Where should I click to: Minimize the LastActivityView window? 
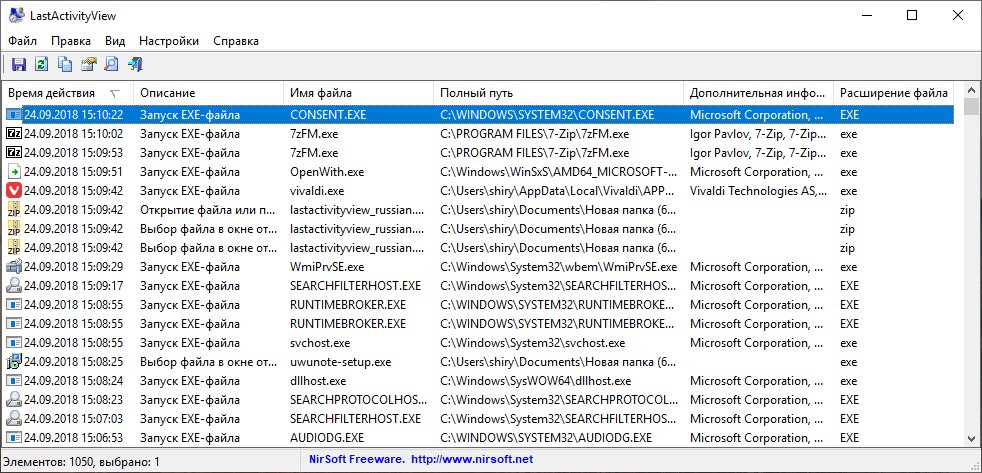coord(867,16)
